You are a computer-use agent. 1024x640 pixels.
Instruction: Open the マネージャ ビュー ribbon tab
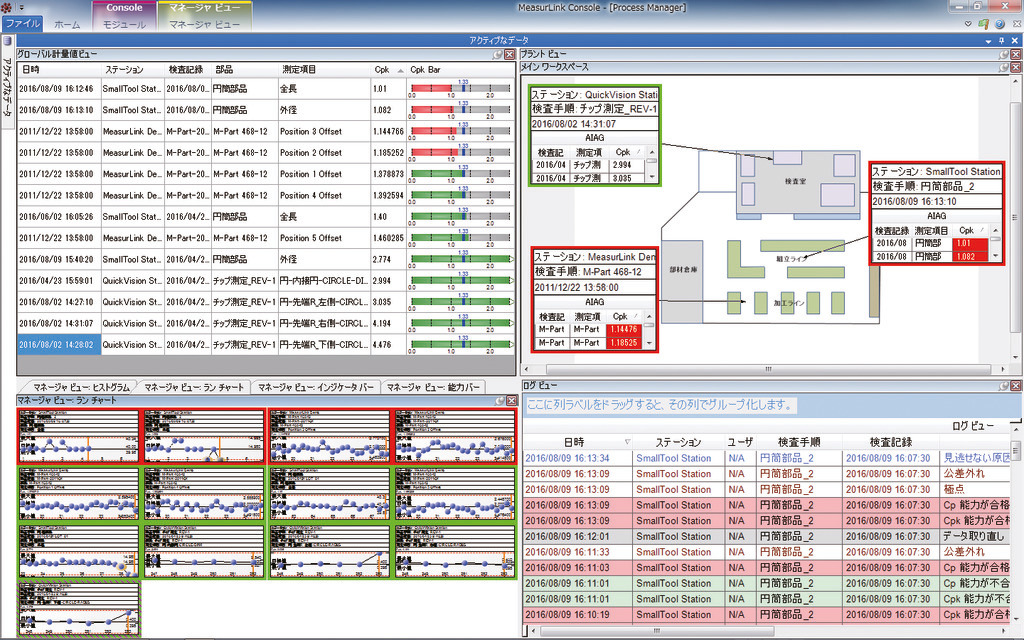[204, 24]
